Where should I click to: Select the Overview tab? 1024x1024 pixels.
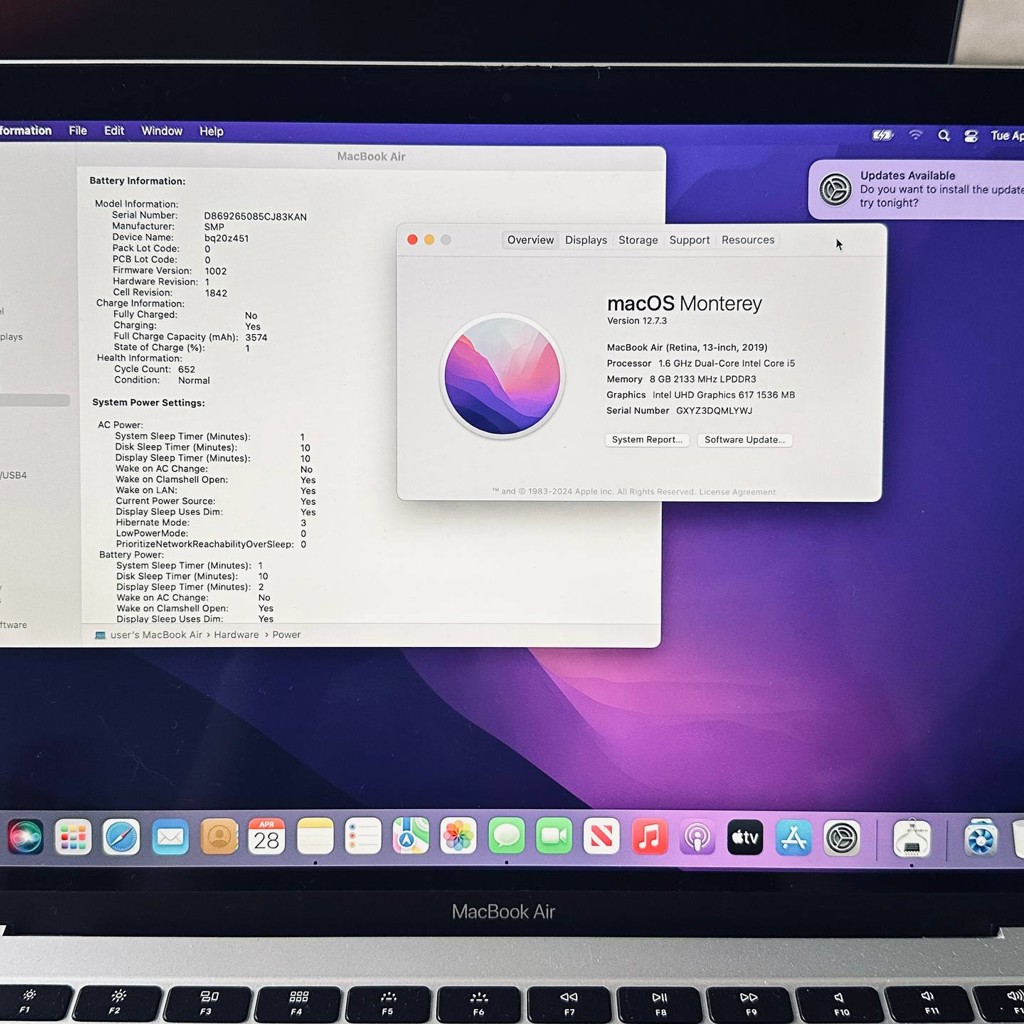point(530,240)
